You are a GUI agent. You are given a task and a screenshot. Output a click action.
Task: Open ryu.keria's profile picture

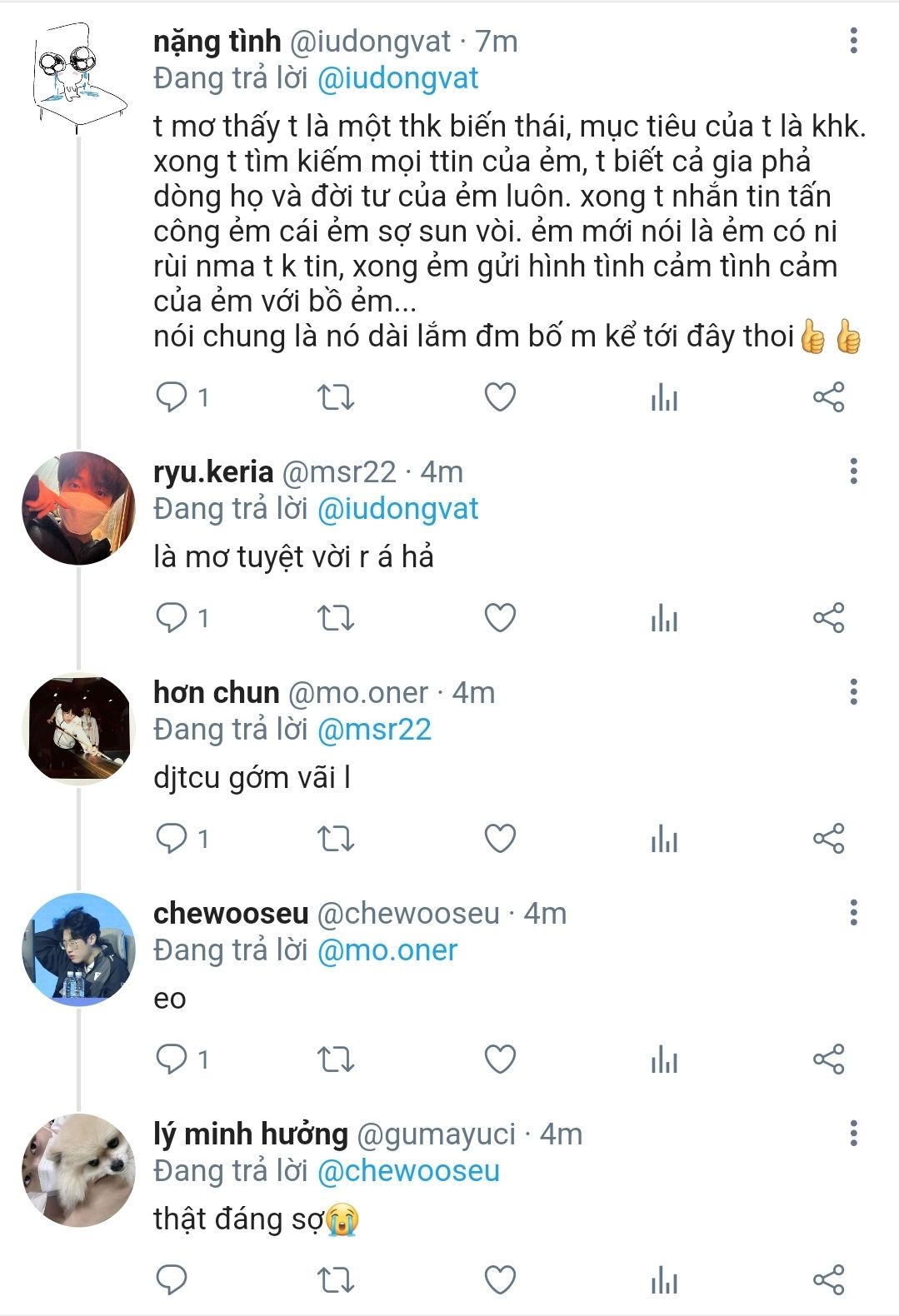[x=78, y=508]
